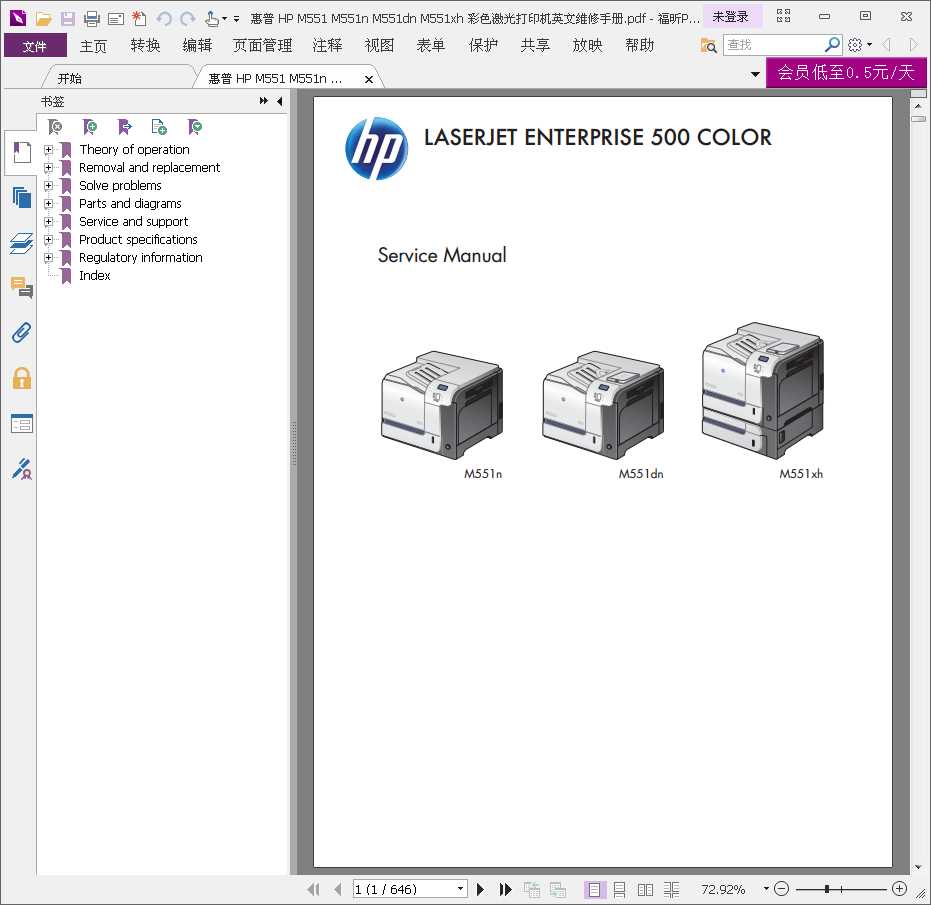
Task: Click the add new bookmark icon
Action: click(x=90, y=126)
